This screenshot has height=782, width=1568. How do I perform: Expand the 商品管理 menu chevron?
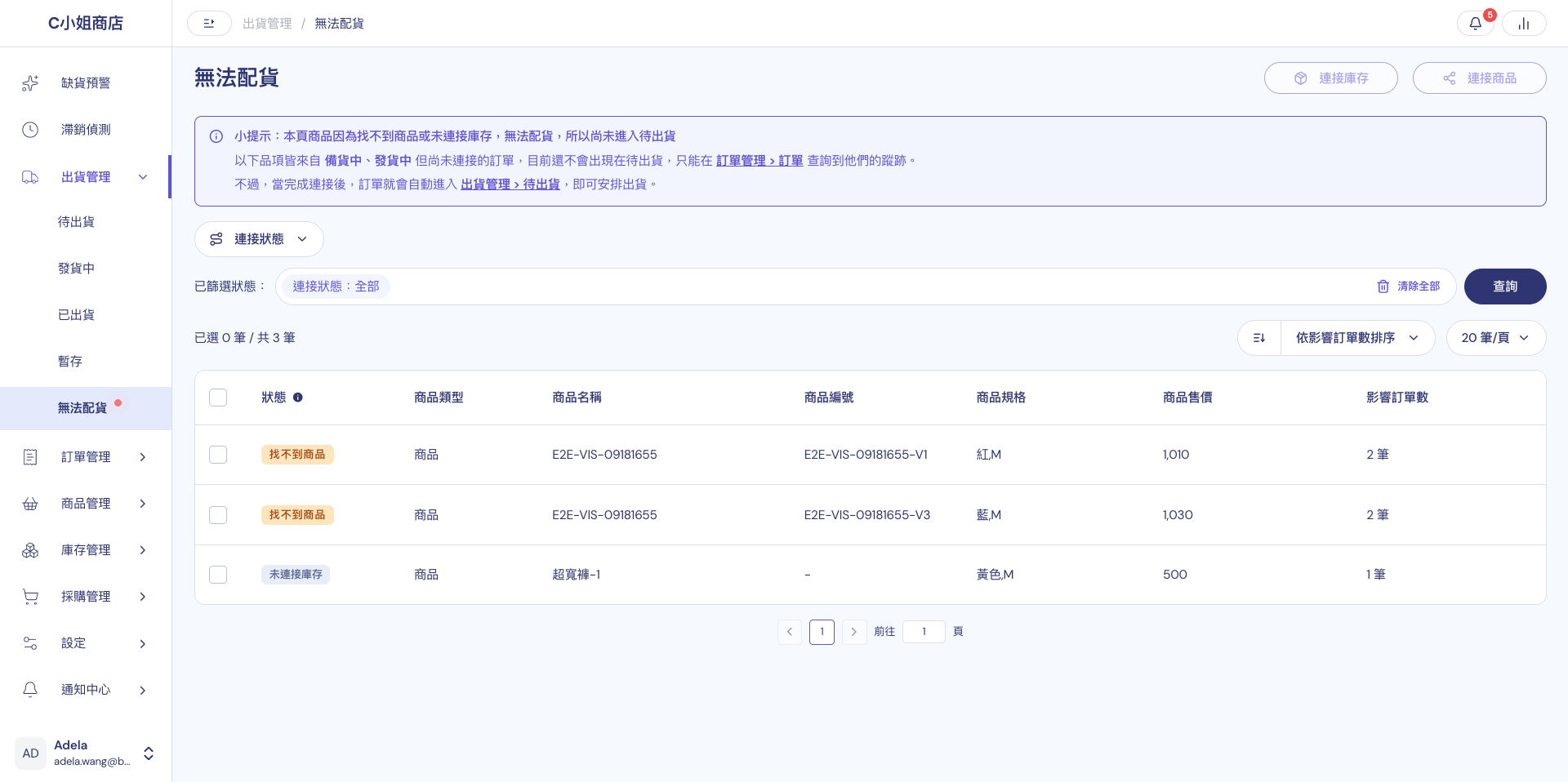[x=143, y=504]
